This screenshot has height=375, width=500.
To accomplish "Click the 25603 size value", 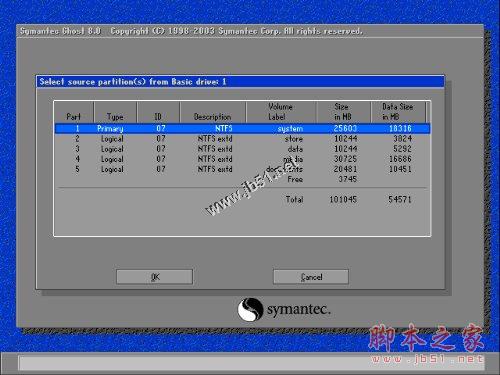I will click(345, 128).
